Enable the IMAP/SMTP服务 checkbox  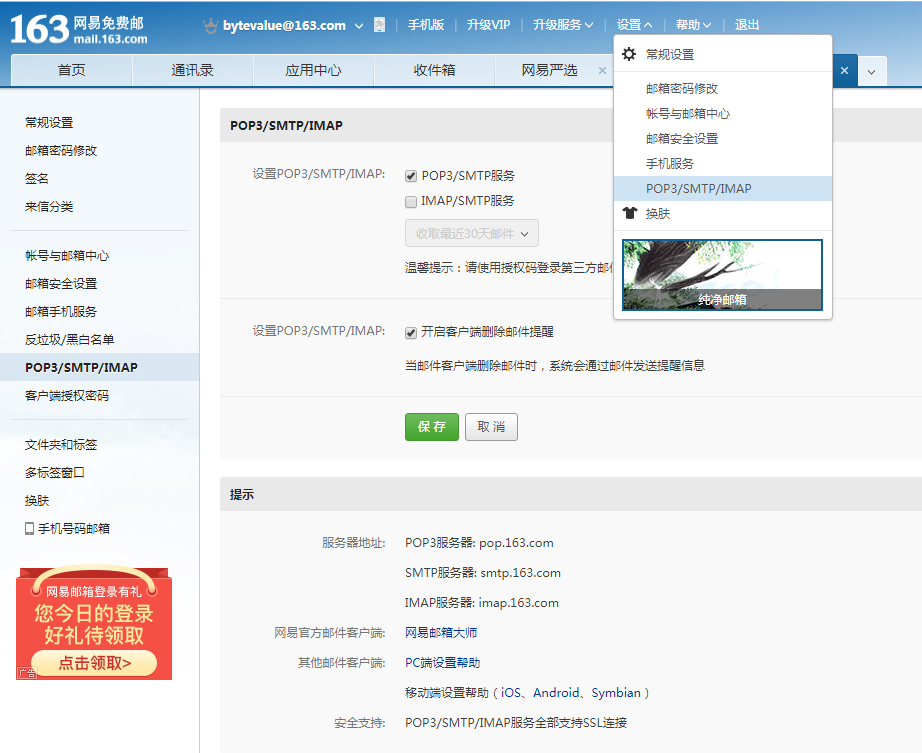pos(411,201)
